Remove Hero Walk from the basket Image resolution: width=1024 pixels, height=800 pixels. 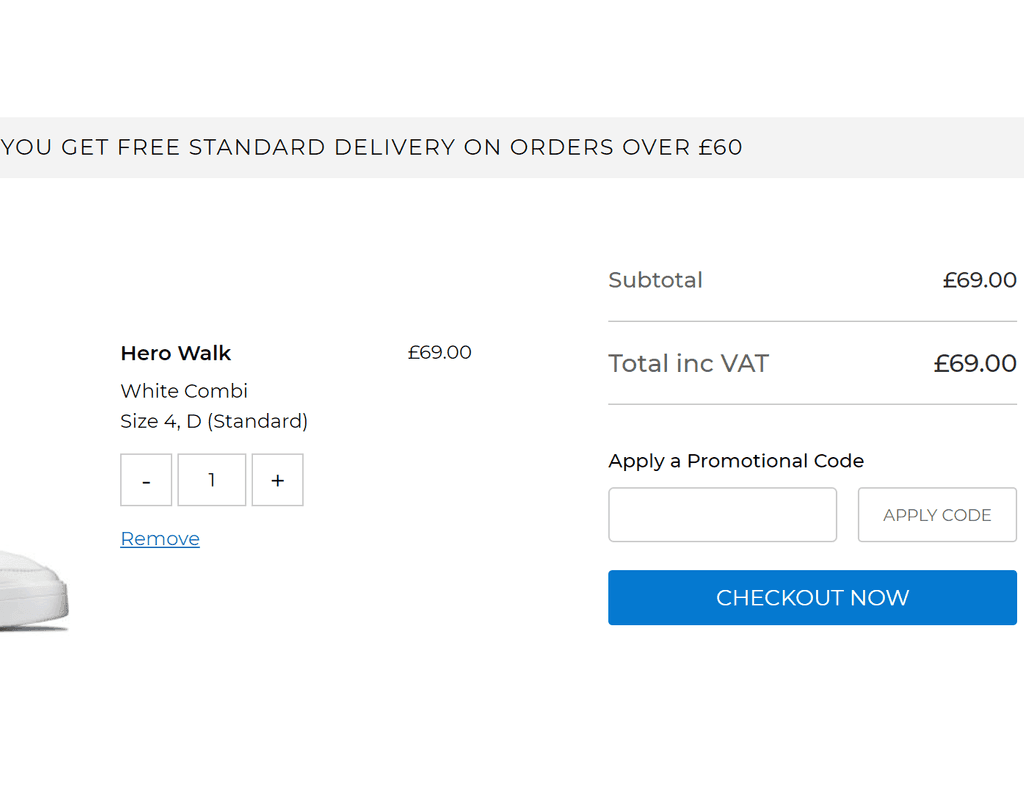160,539
